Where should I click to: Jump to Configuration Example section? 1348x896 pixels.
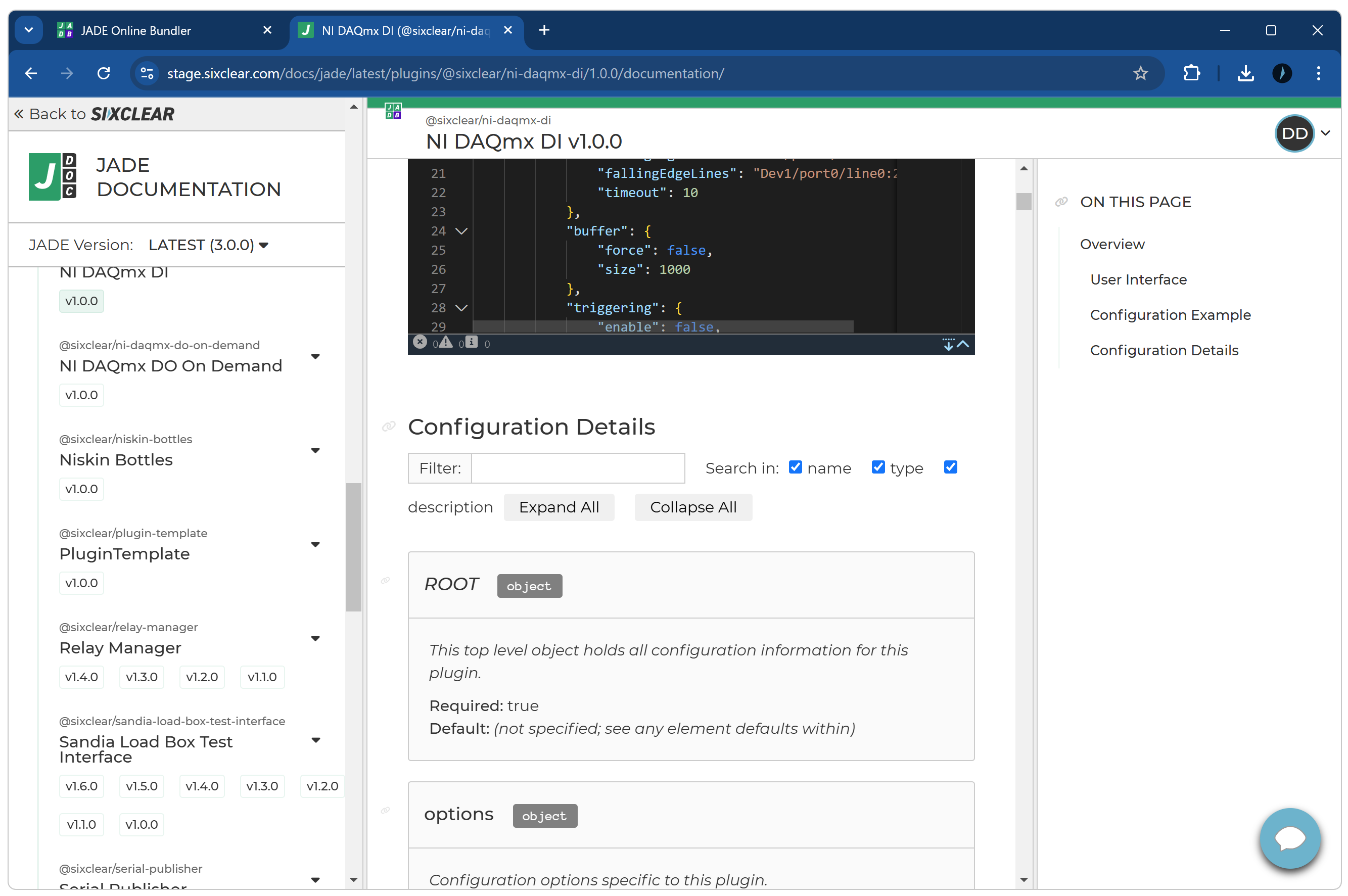pos(1170,315)
